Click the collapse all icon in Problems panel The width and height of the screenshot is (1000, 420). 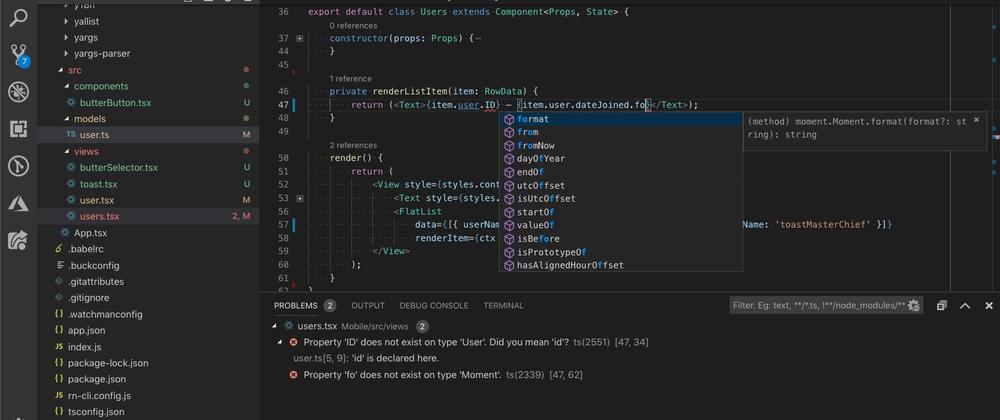pos(941,306)
